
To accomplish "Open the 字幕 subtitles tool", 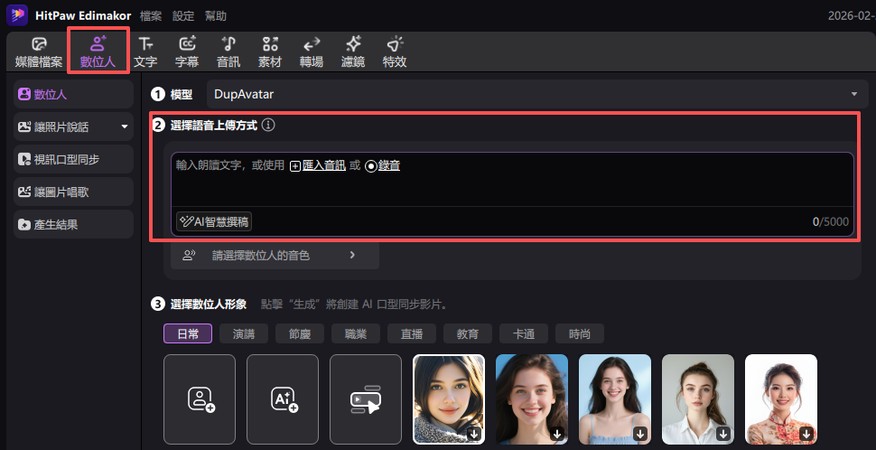I will pyautogui.click(x=187, y=53).
